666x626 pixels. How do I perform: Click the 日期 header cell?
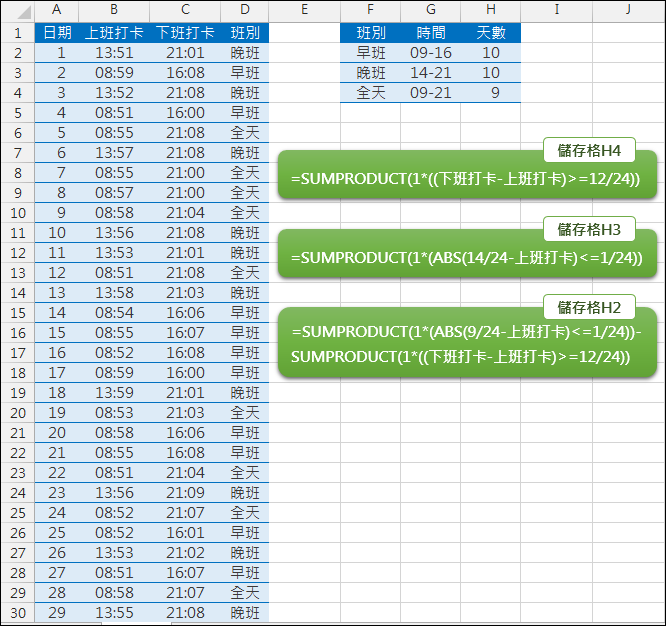pyautogui.click(x=56, y=33)
